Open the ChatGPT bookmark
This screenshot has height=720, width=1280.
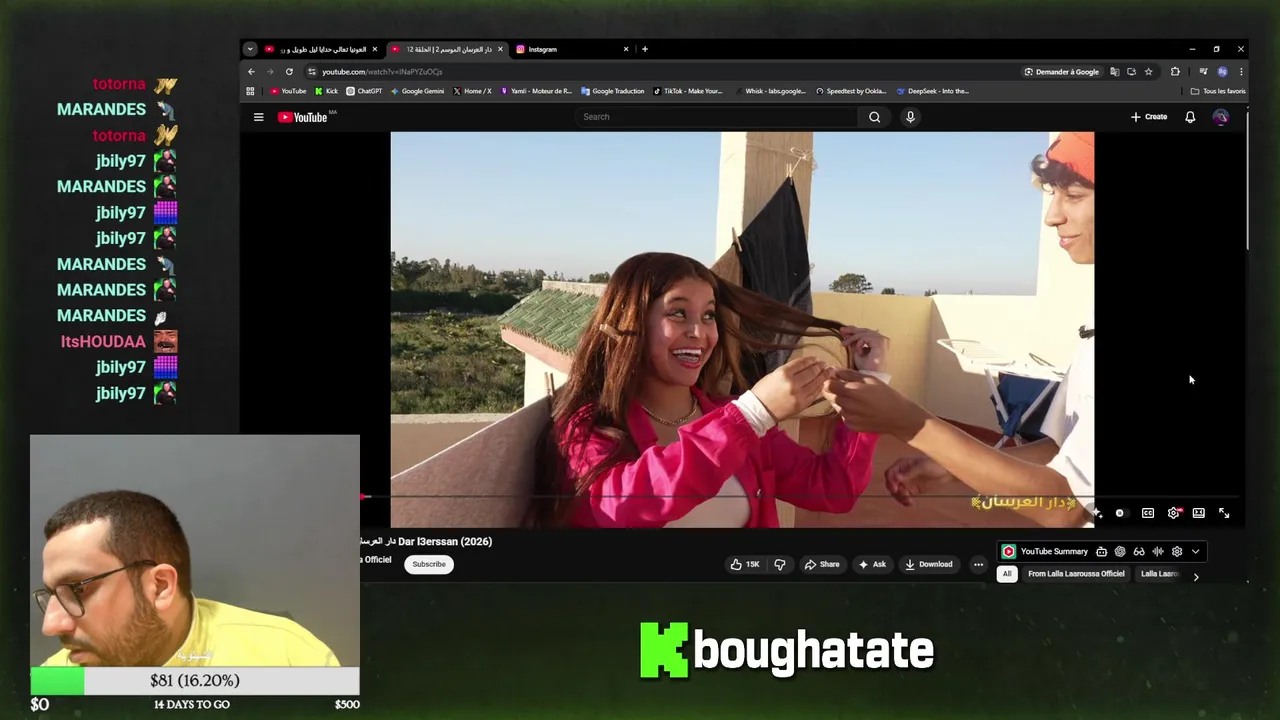tap(364, 91)
